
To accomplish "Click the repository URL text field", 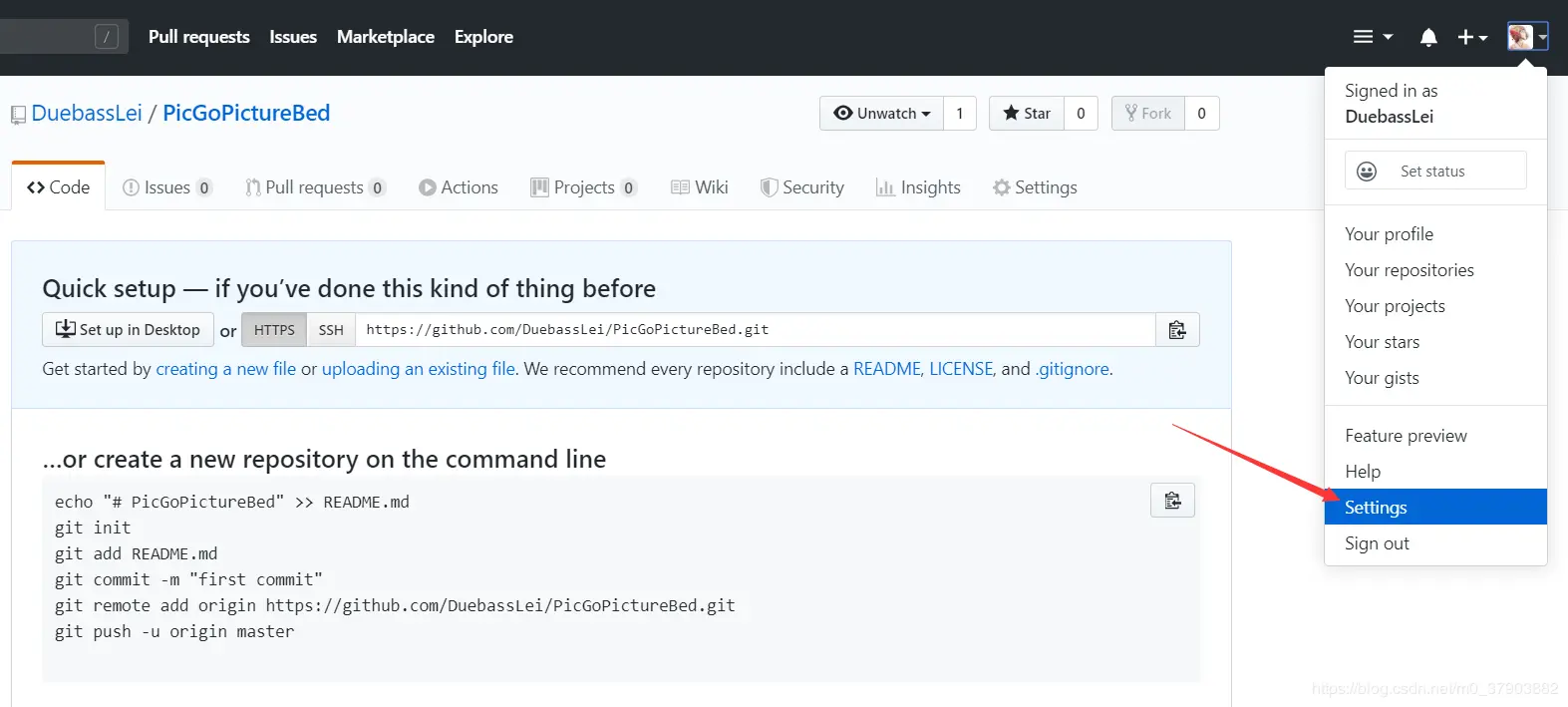I will click(755, 330).
